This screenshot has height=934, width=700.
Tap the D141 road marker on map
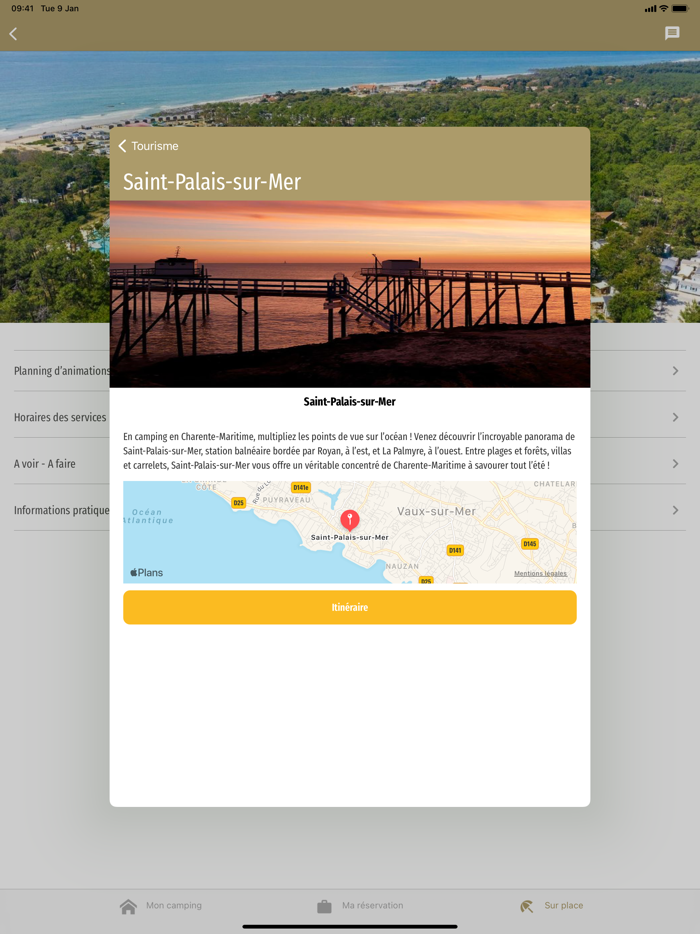455,550
